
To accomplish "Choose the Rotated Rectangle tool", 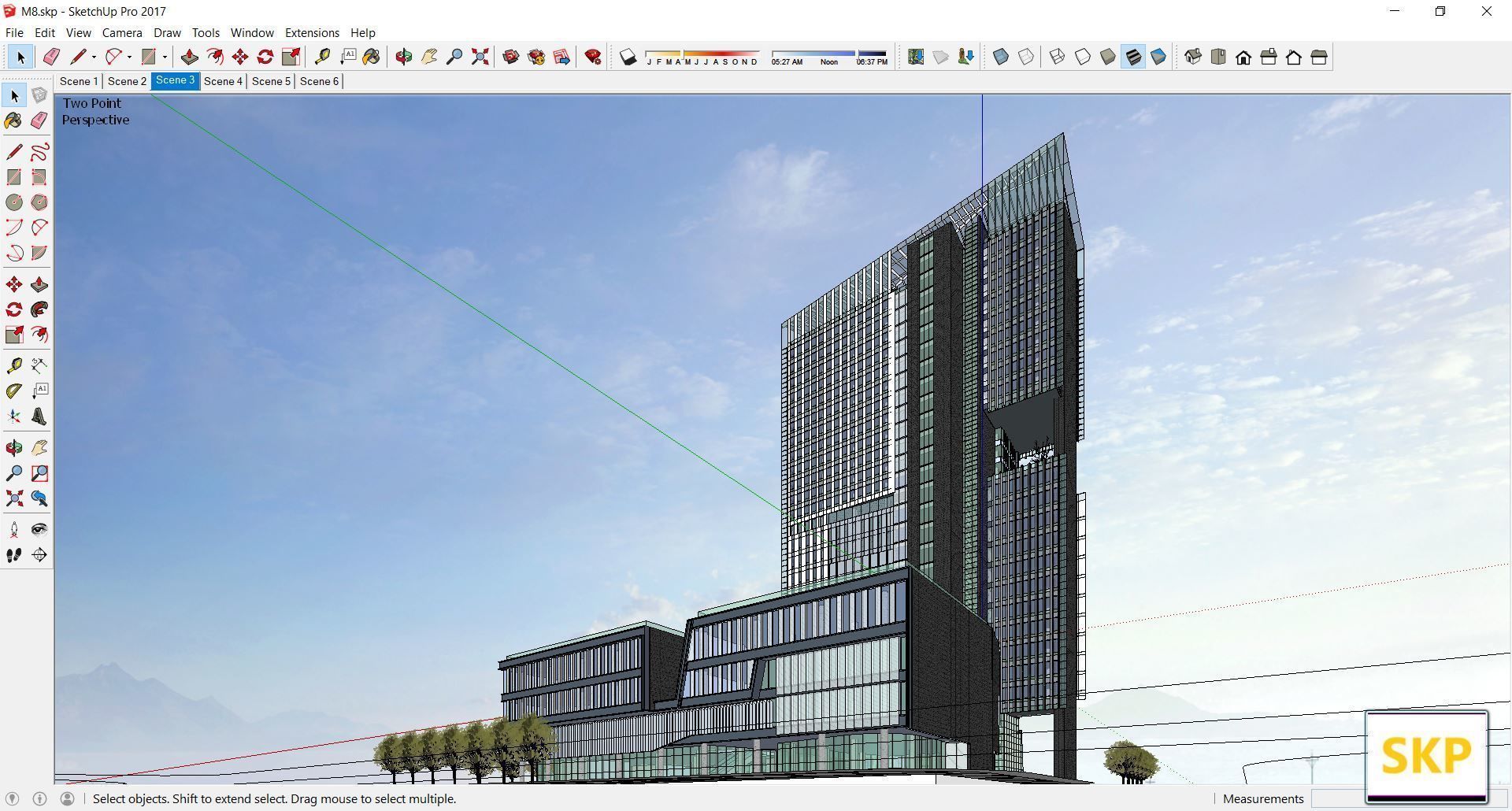I will (x=39, y=177).
